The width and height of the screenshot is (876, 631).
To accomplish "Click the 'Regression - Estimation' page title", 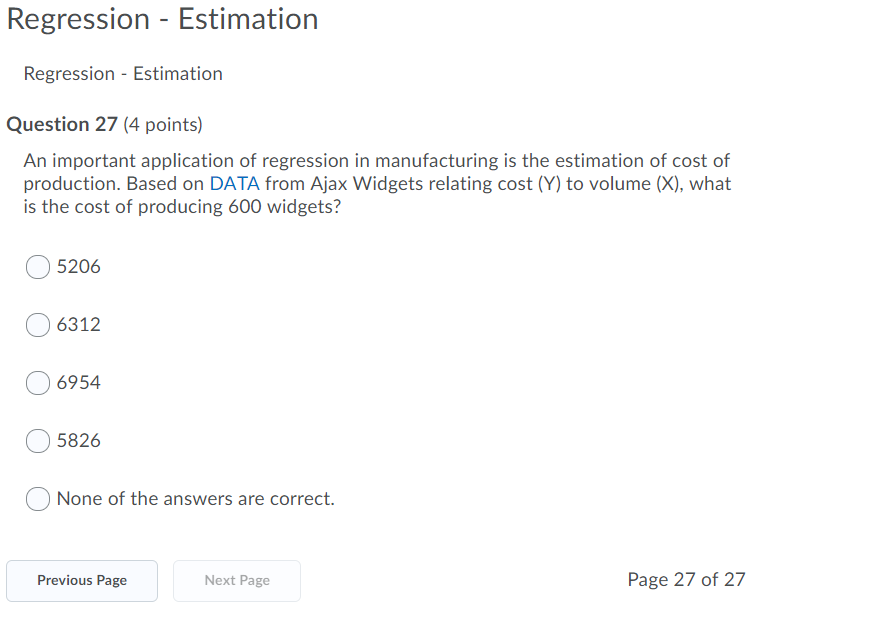I will pos(164,19).
